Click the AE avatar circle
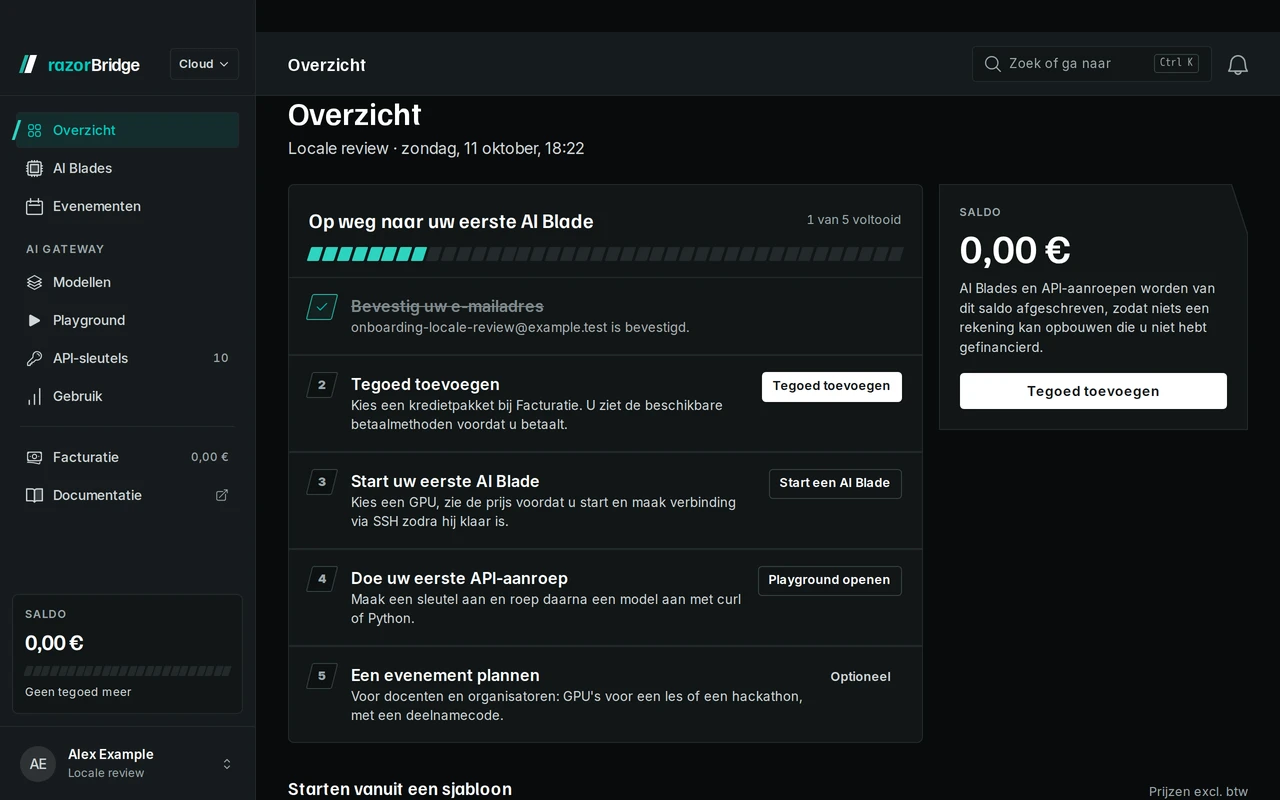Viewport: 1280px width, 800px height. coord(38,764)
